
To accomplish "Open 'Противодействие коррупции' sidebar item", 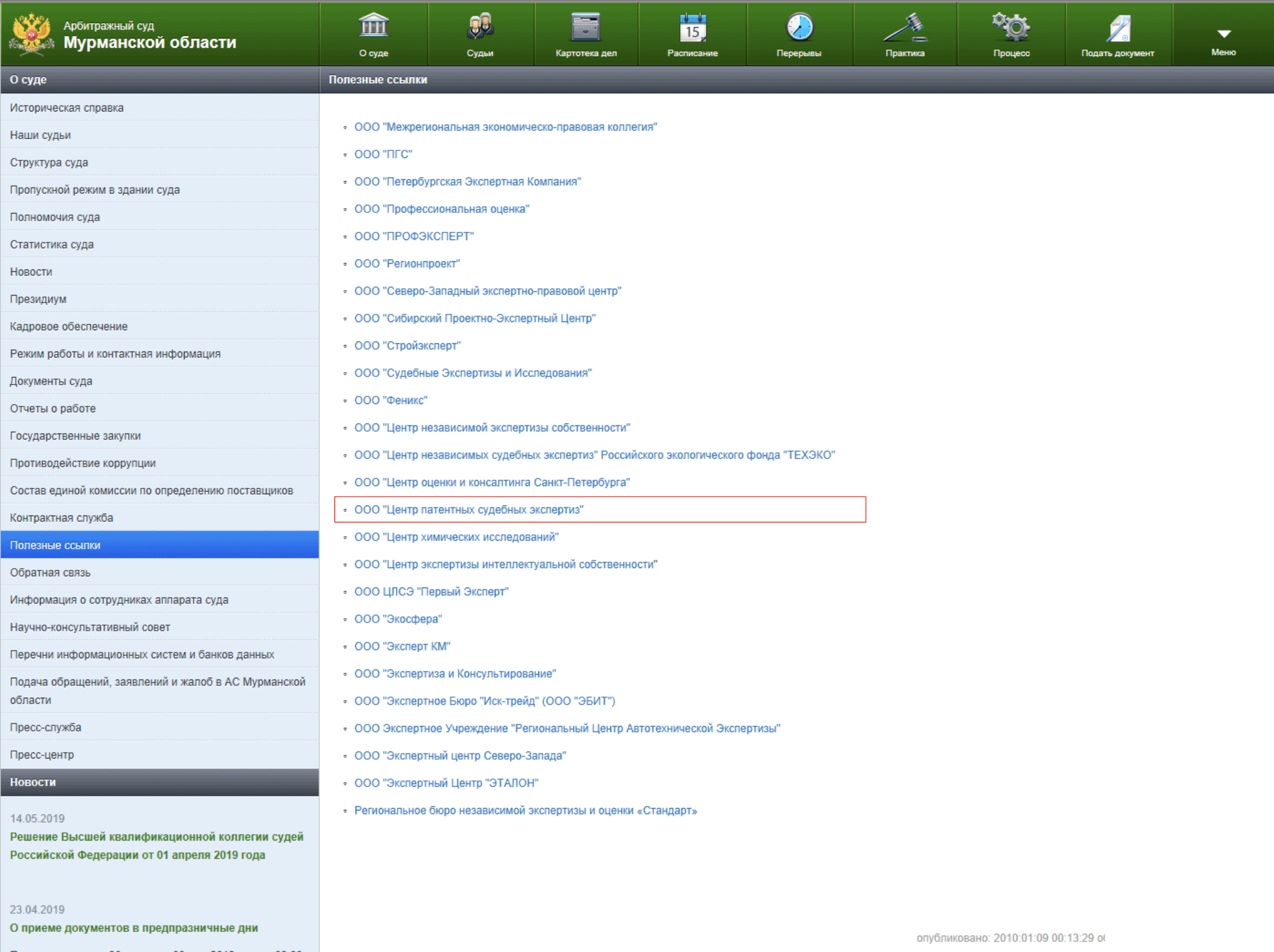I will click(x=83, y=463).
